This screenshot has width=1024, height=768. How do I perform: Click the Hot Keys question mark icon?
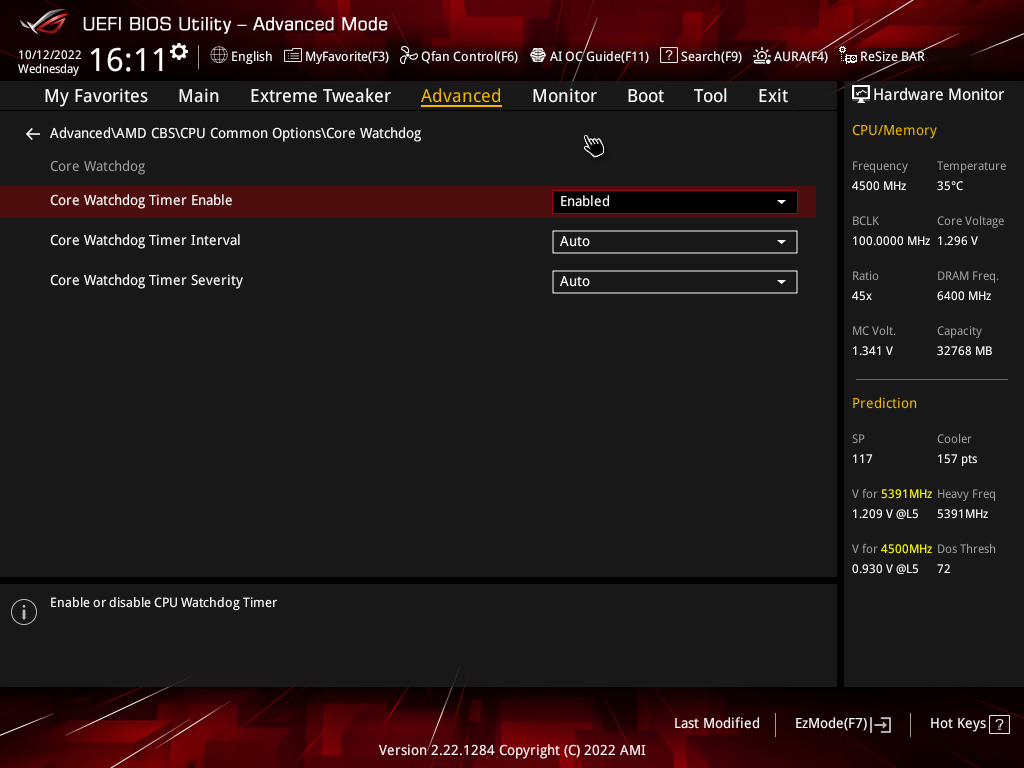[x=999, y=724]
